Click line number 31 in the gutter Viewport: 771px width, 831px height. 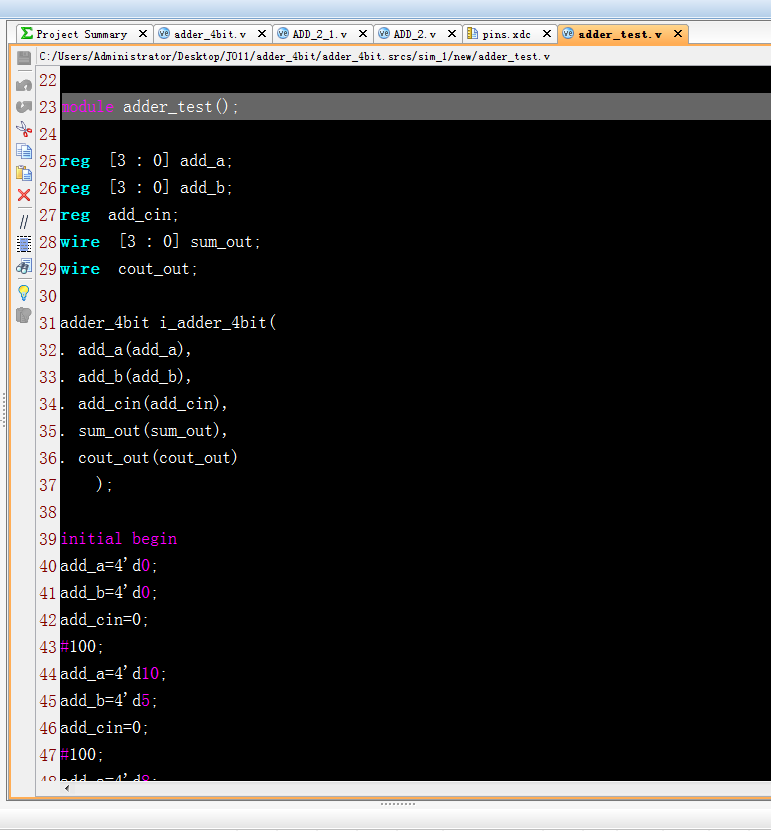48,323
